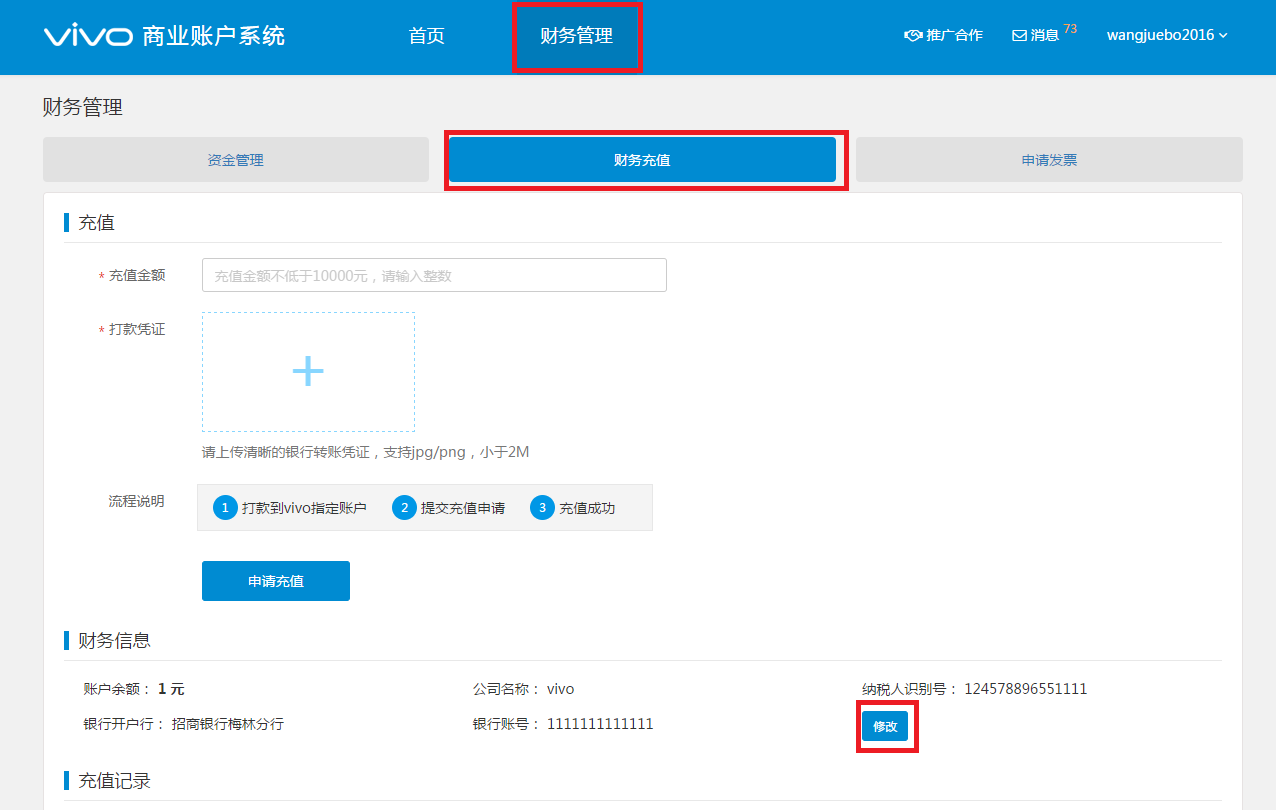Click the 申请充值 submit button
The height and width of the screenshot is (810, 1276).
coord(275,580)
